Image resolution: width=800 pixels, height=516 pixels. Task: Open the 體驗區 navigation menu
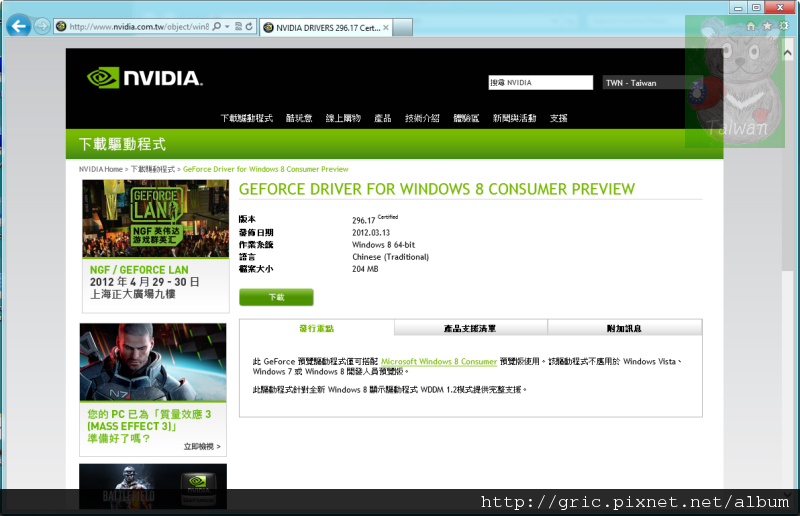[466, 118]
